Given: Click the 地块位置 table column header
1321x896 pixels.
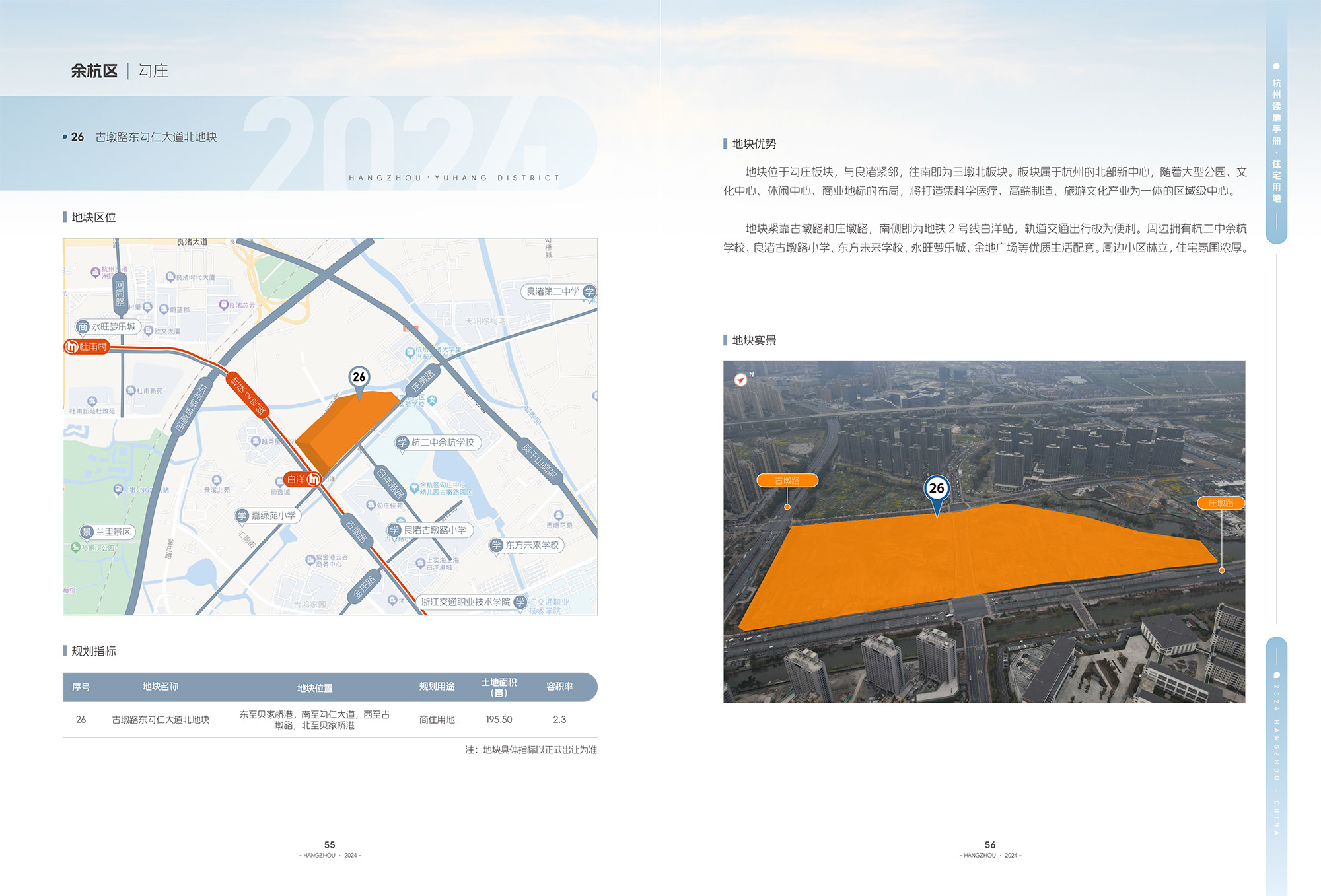Looking at the screenshot, I should pyautogui.click(x=315, y=688).
